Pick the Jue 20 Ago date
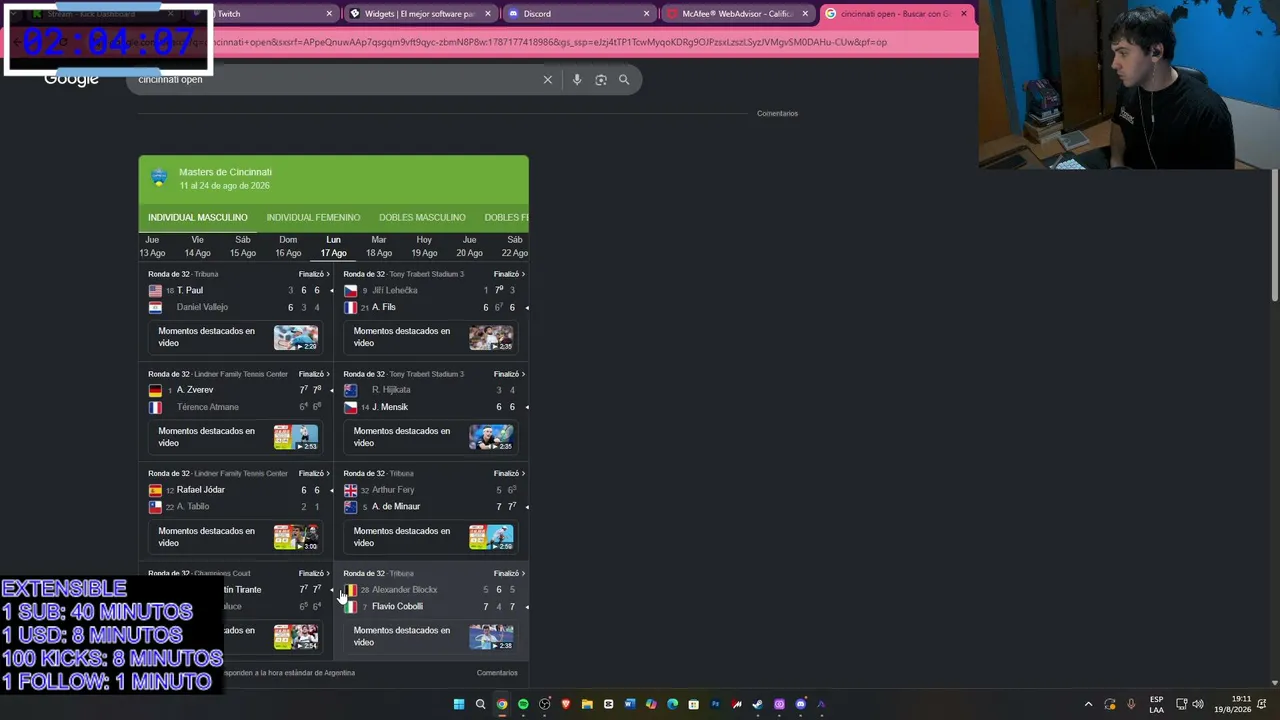This screenshot has height=720, width=1280. click(469, 246)
